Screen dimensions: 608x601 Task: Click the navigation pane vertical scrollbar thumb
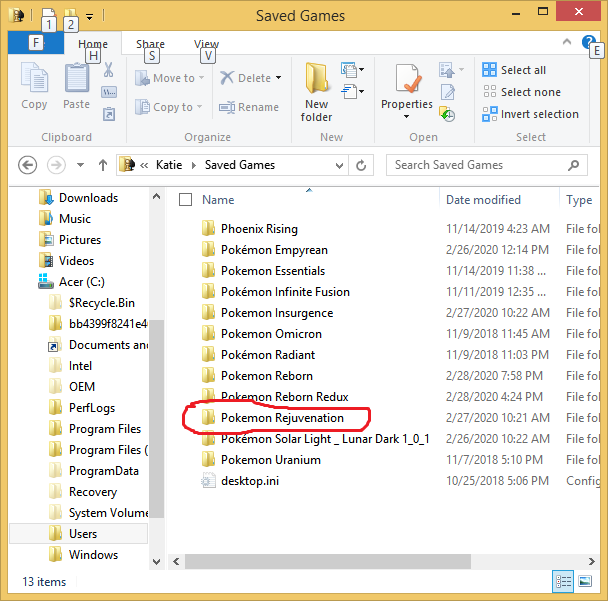coord(156,419)
